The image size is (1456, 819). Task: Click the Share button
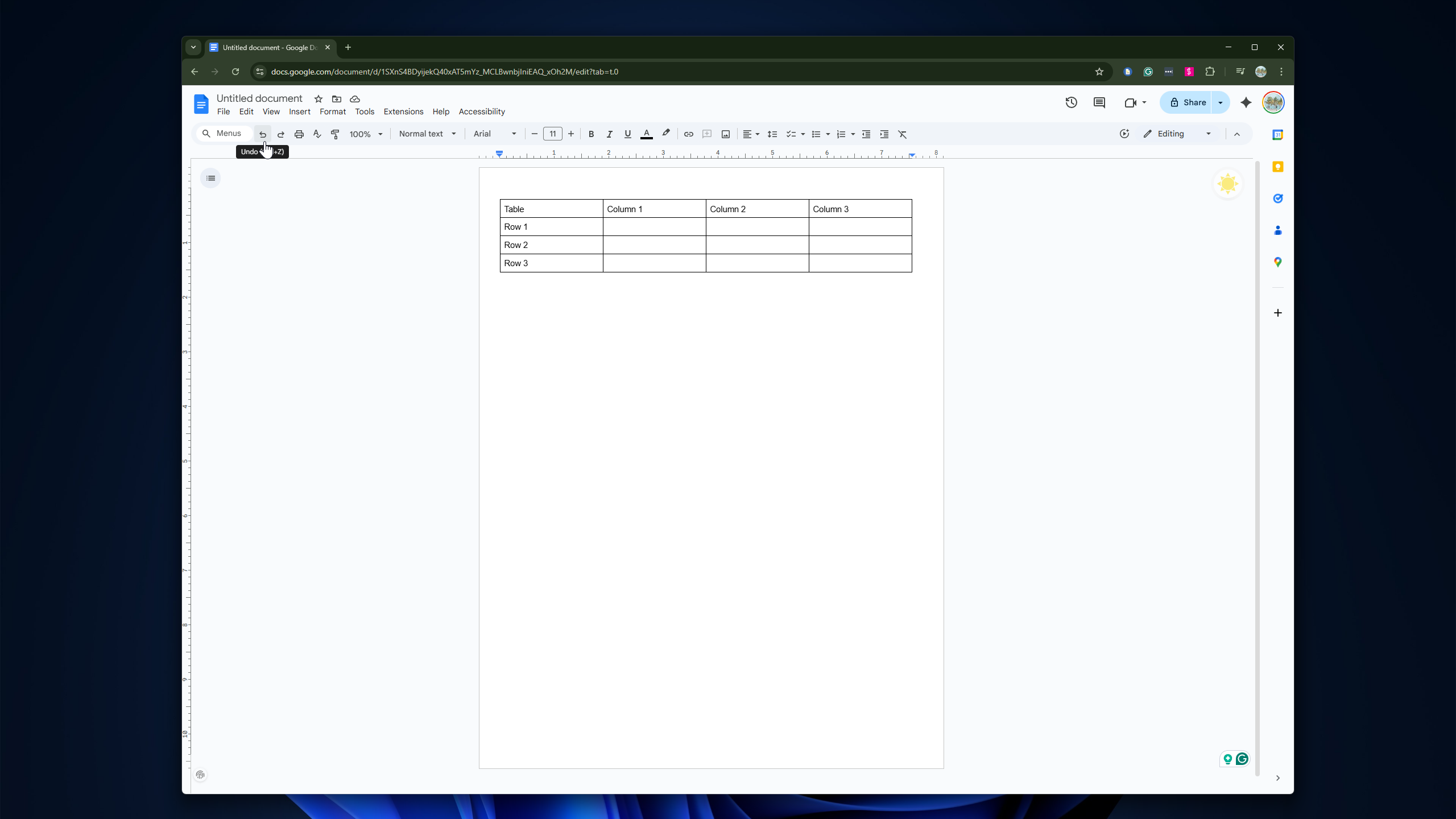click(x=1187, y=102)
